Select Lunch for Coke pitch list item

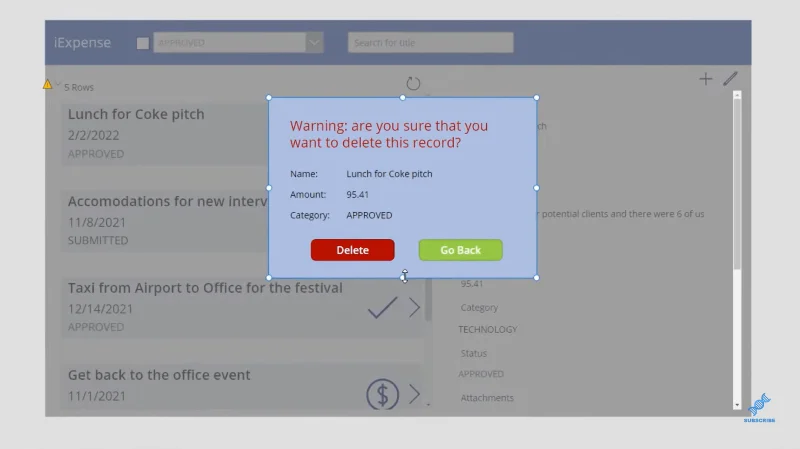coord(166,134)
